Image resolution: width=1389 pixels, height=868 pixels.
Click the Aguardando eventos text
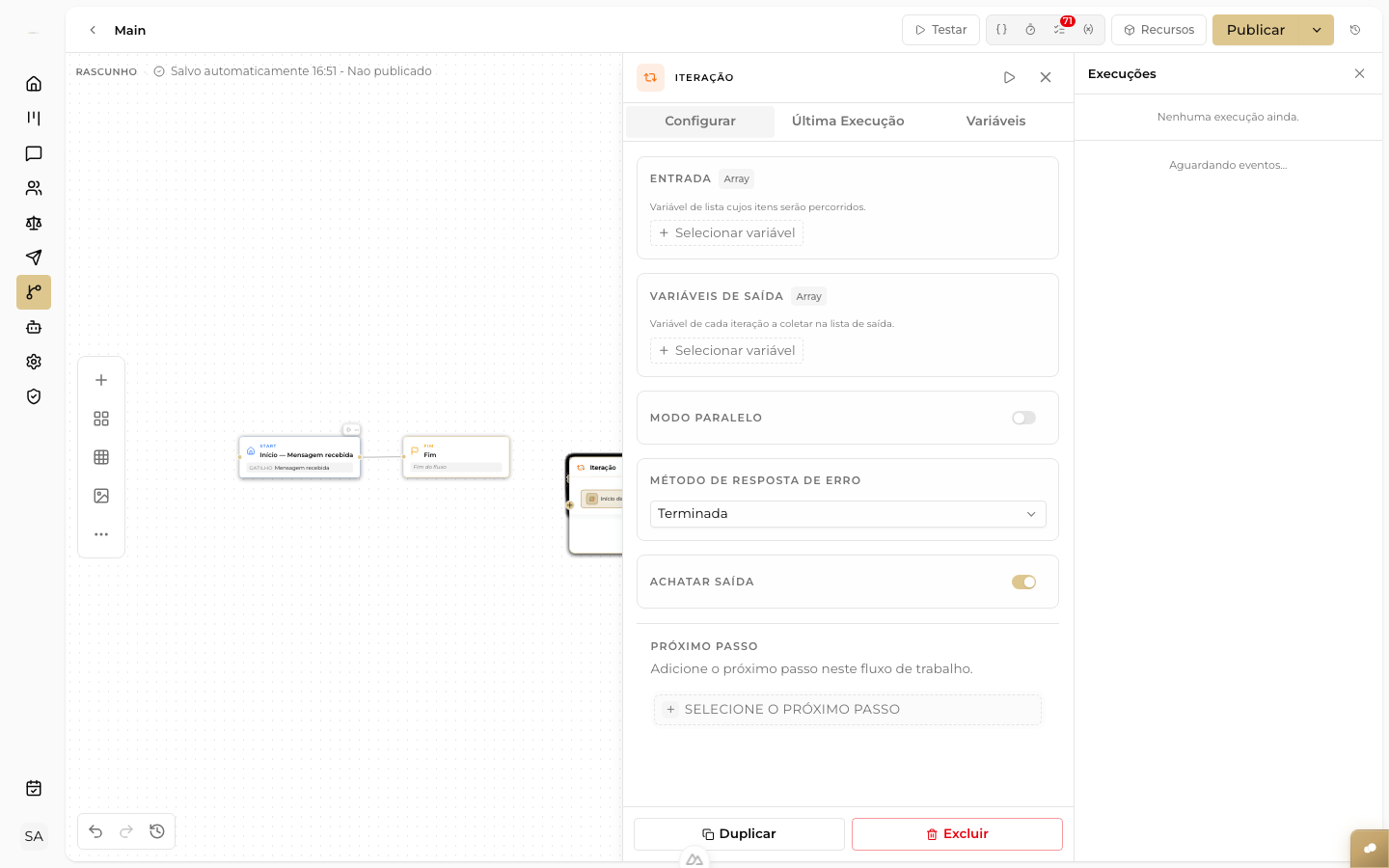(x=1228, y=165)
